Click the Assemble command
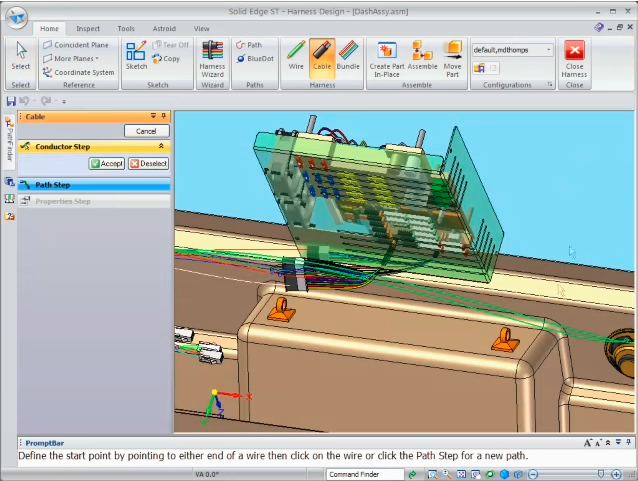The height and width of the screenshot is (481, 638). (x=422, y=55)
